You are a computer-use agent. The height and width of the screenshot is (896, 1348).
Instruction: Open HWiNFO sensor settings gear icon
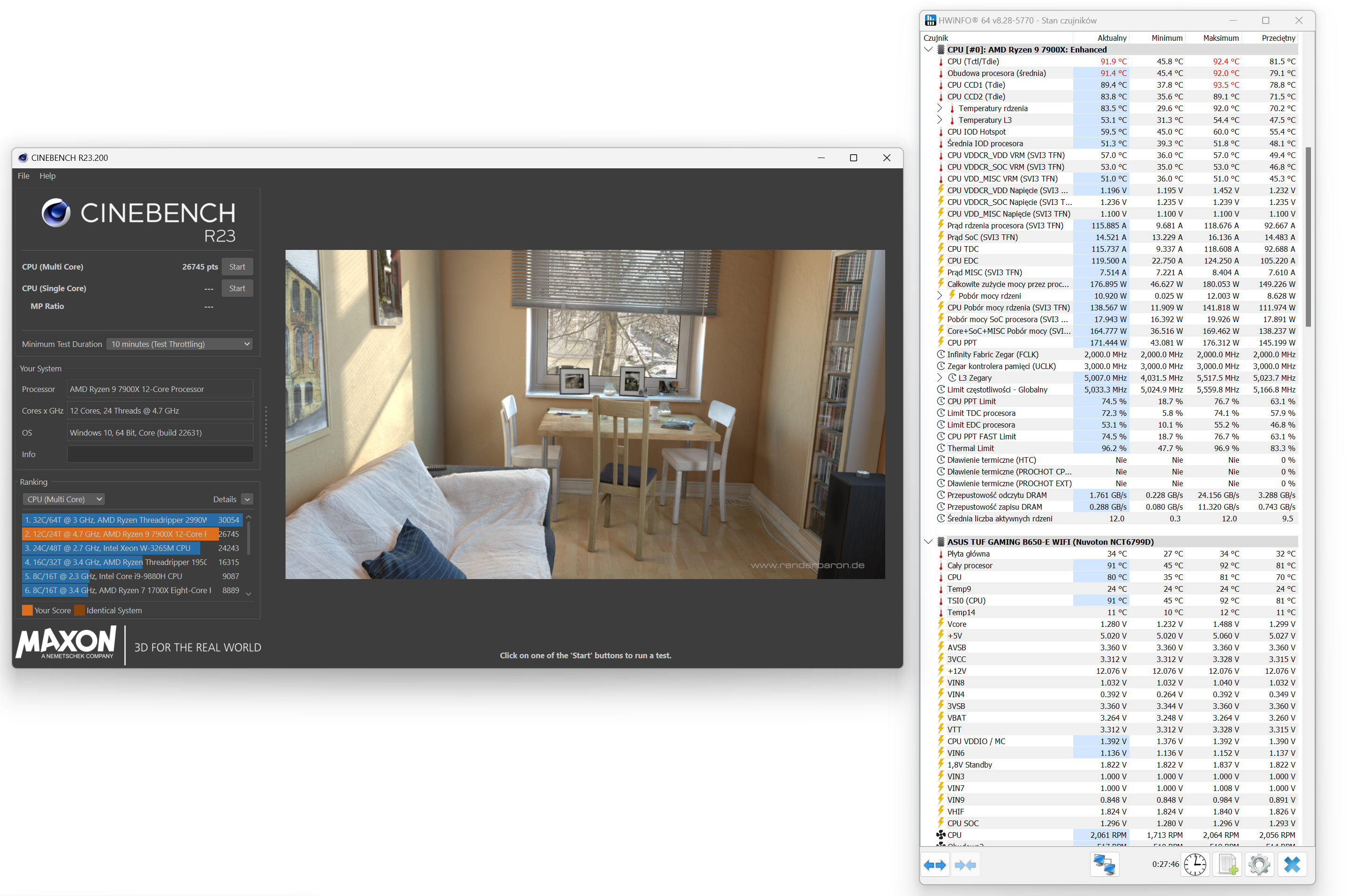1259,865
